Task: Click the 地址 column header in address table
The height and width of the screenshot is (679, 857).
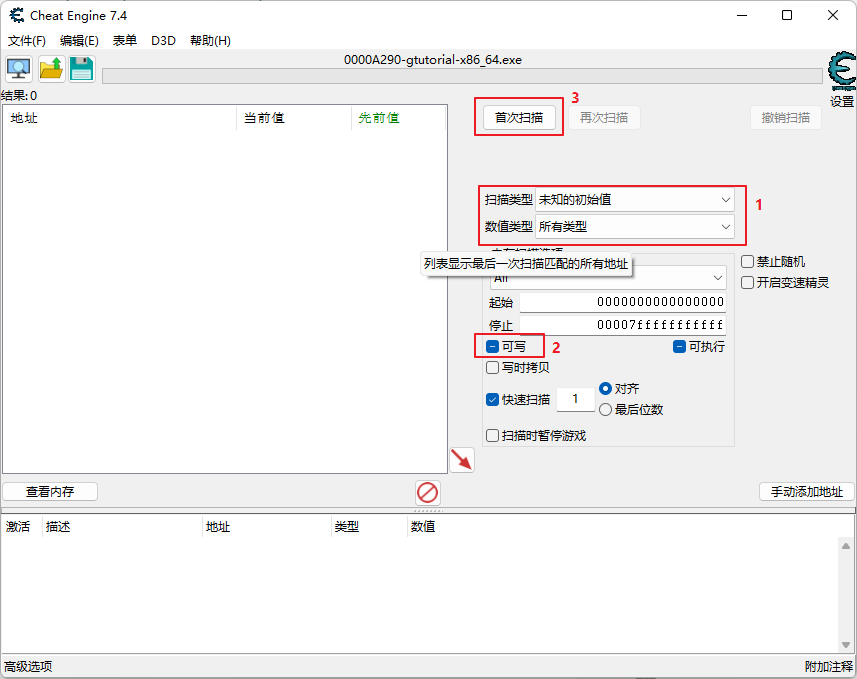Action: tap(266, 526)
